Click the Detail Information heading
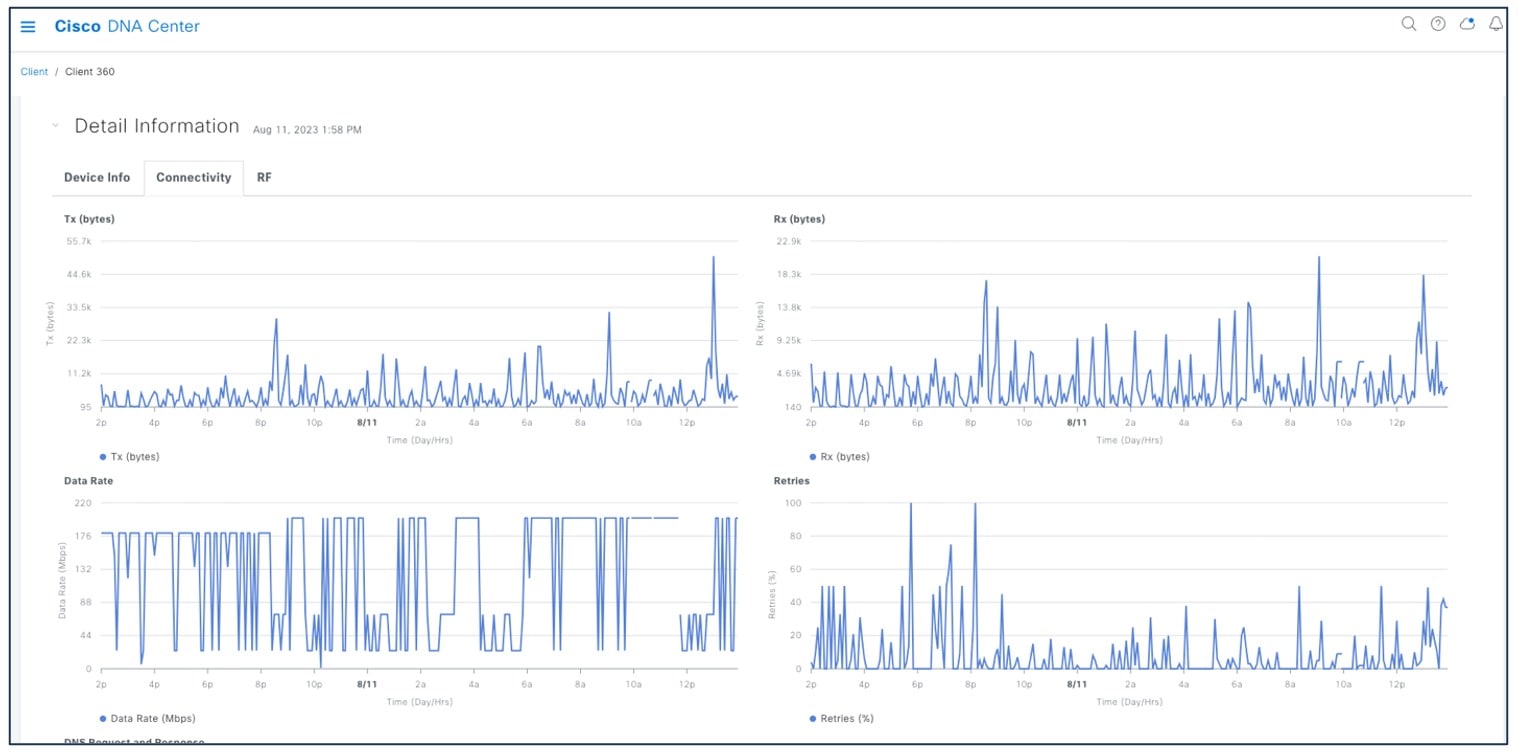The width and height of the screenshot is (1518, 754). pos(157,126)
